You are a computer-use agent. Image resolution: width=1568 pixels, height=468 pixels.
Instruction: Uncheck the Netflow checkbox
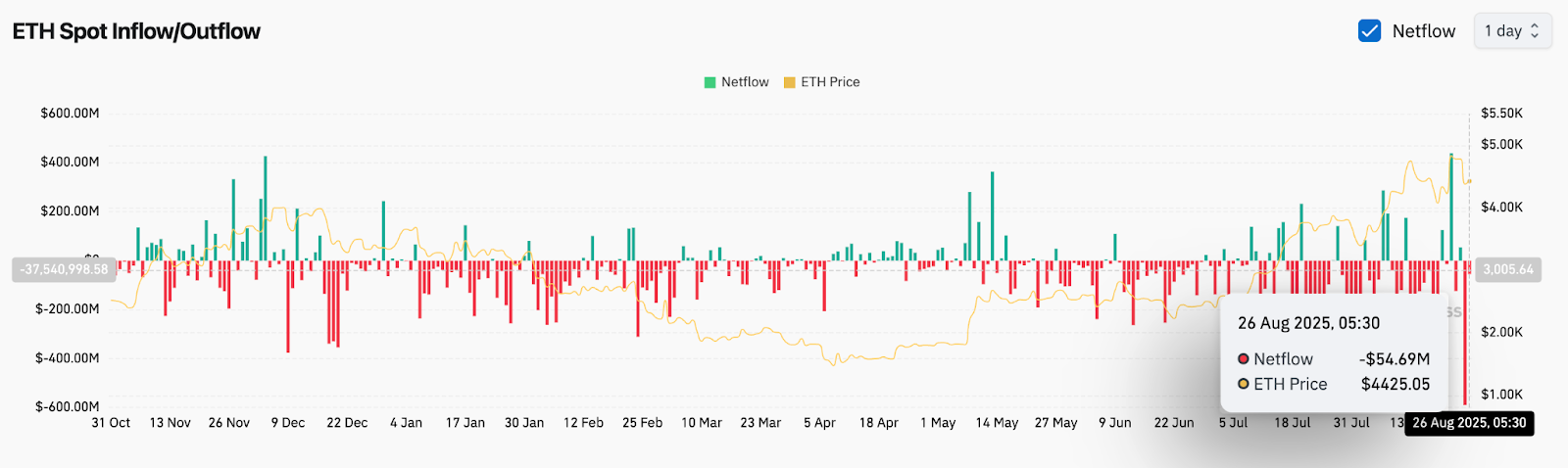[1369, 31]
